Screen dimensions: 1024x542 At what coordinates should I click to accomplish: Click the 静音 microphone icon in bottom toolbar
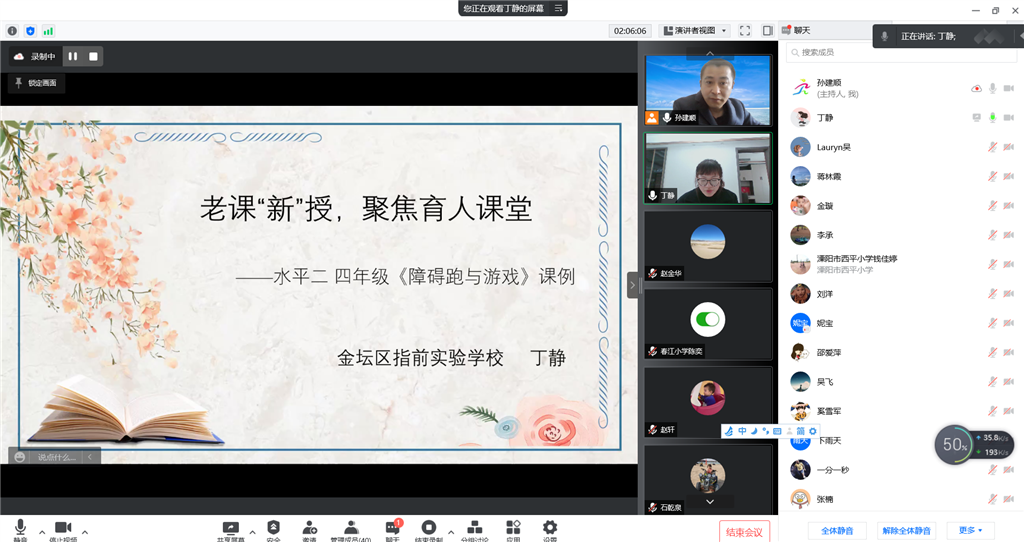point(20,527)
